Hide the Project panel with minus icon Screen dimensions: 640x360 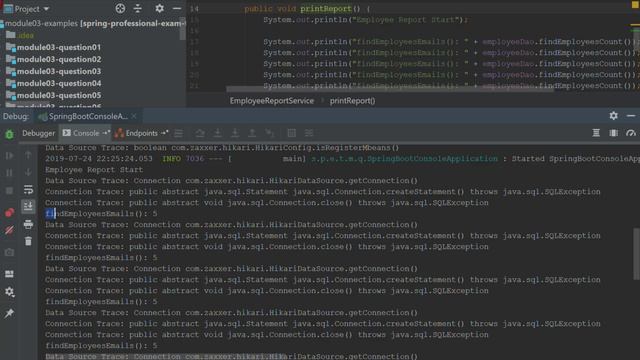(x=177, y=8)
